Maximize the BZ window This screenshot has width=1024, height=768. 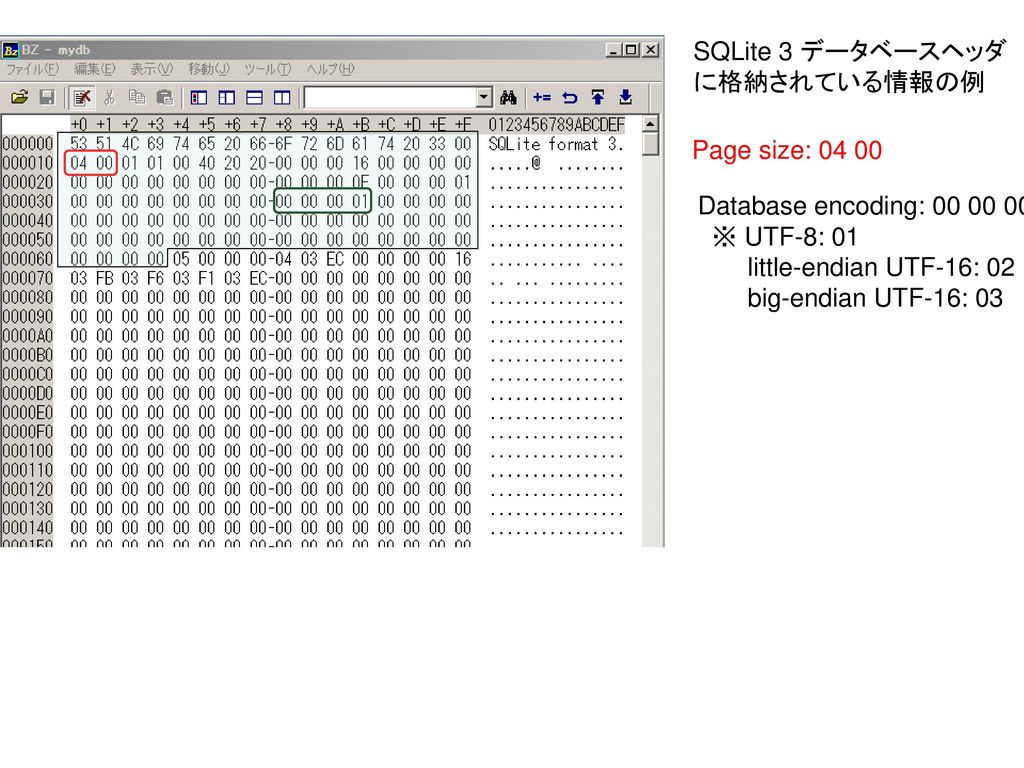tap(631, 50)
